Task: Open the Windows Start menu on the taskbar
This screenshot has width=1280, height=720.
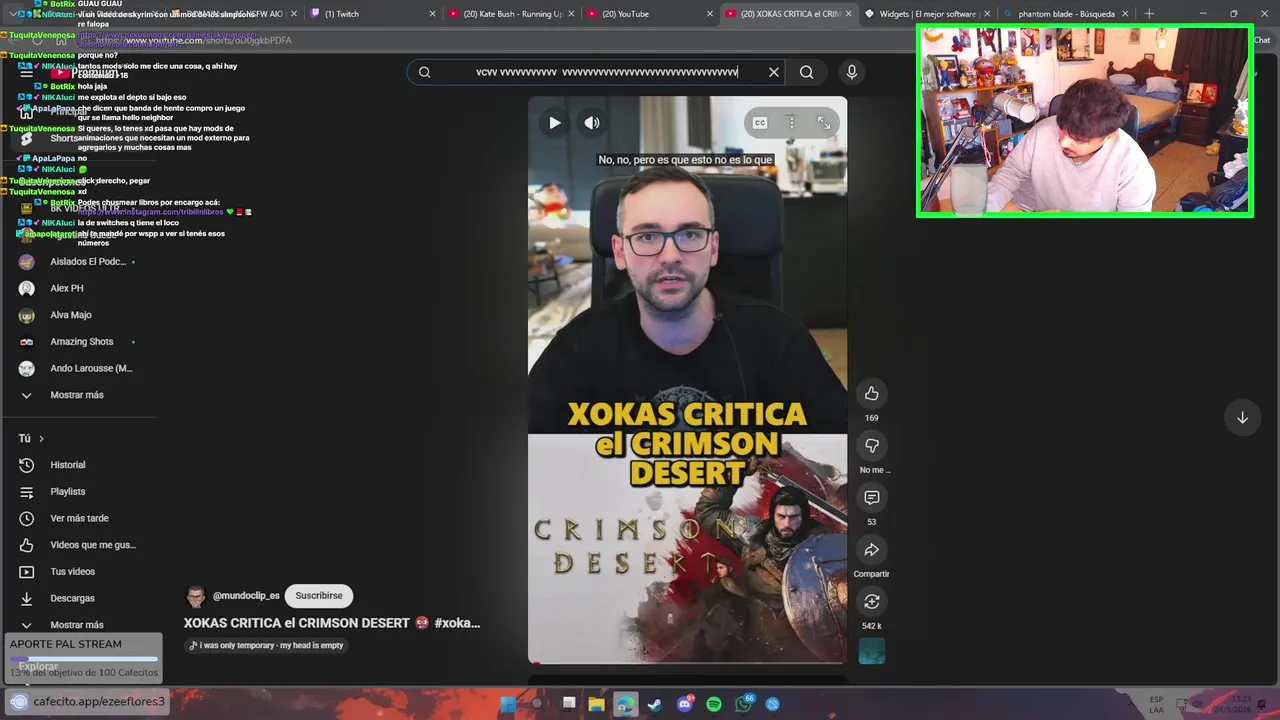Action: (x=508, y=704)
